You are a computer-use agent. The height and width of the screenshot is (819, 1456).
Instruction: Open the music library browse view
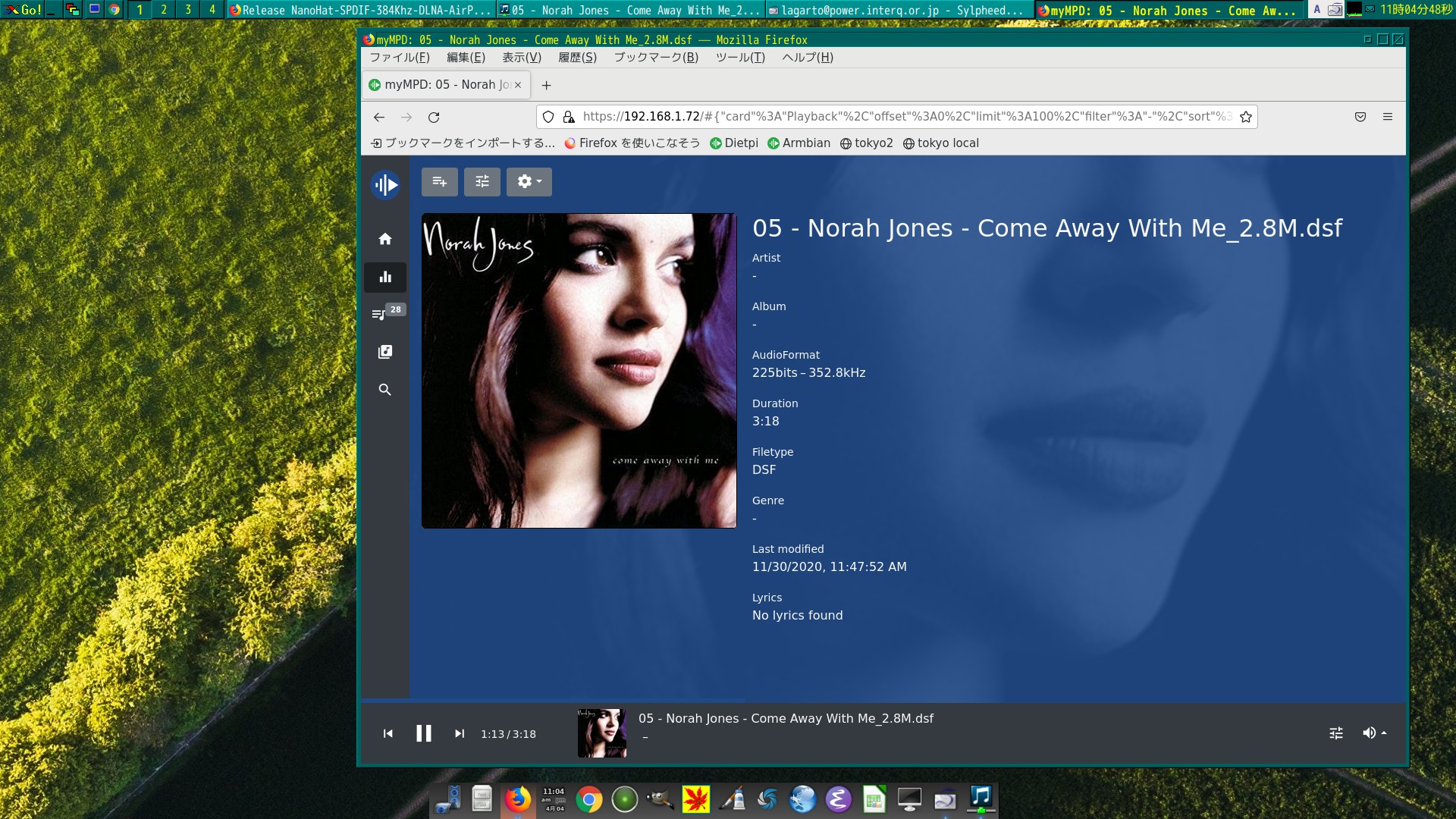click(x=385, y=352)
